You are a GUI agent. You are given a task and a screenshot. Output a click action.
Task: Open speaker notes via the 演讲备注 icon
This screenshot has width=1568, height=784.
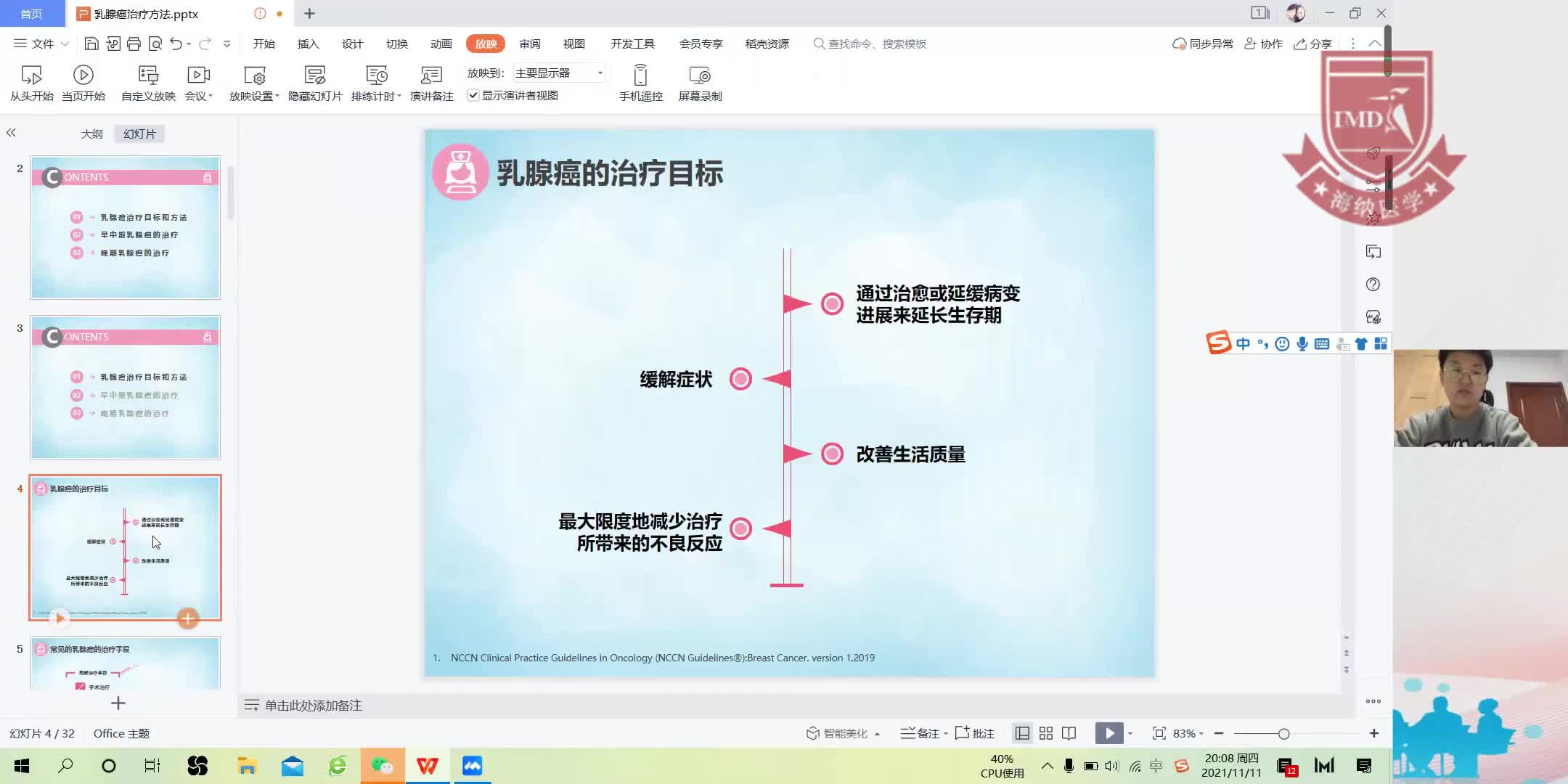(x=430, y=74)
